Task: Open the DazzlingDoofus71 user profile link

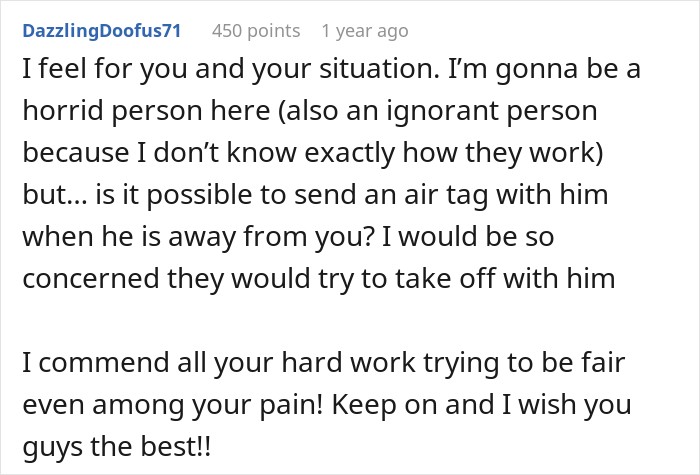Action: click(x=102, y=31)
